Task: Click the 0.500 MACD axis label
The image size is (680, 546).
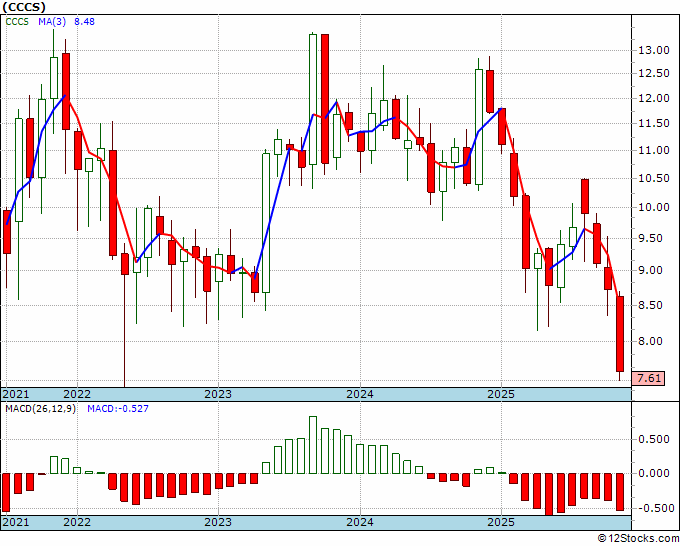Action: click(x=654, y=439)
